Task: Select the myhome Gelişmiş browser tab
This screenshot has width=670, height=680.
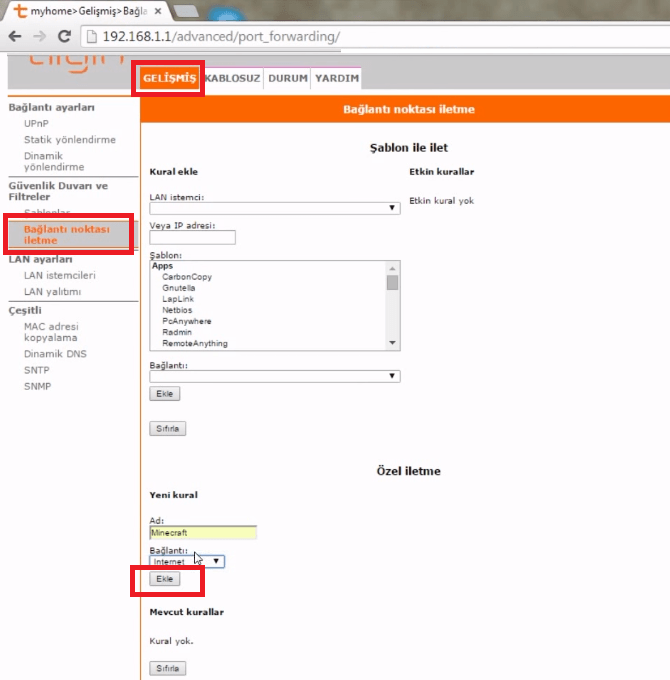Action: [87, 11]
